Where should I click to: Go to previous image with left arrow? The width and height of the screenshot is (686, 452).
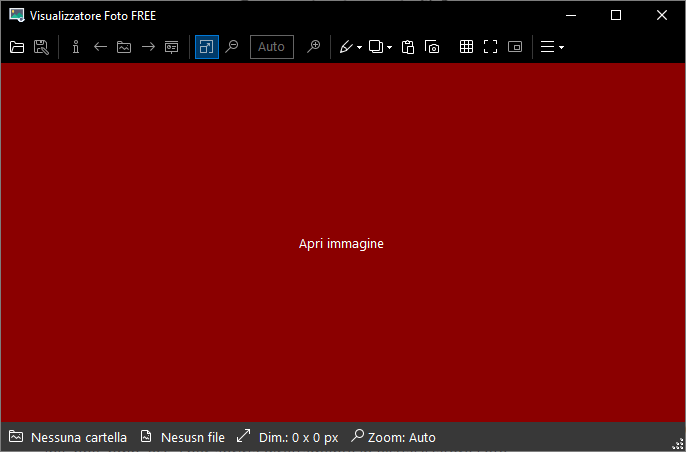pos(100,47)
